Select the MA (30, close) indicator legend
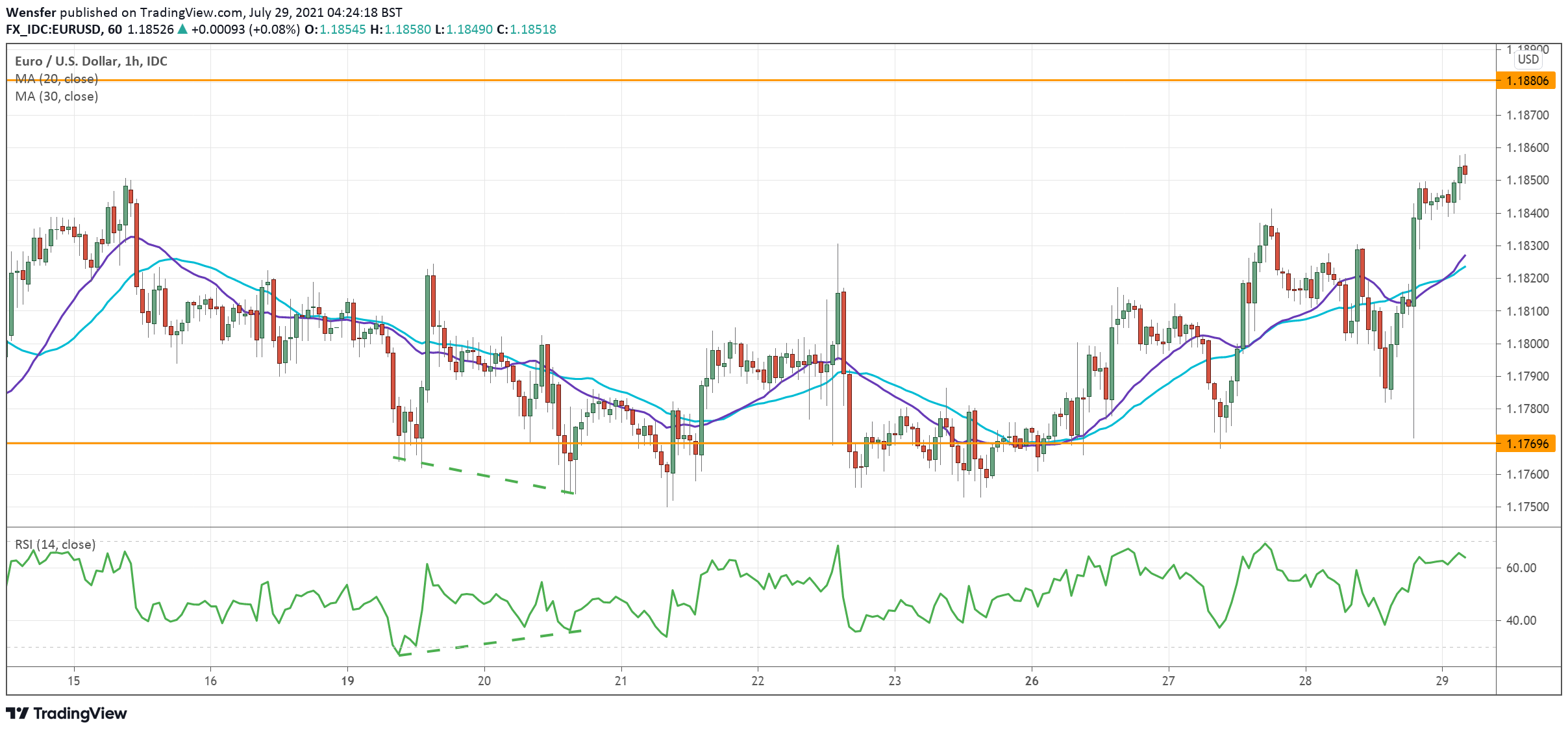This screenshot has height=732, width=1568. [56, 96]
